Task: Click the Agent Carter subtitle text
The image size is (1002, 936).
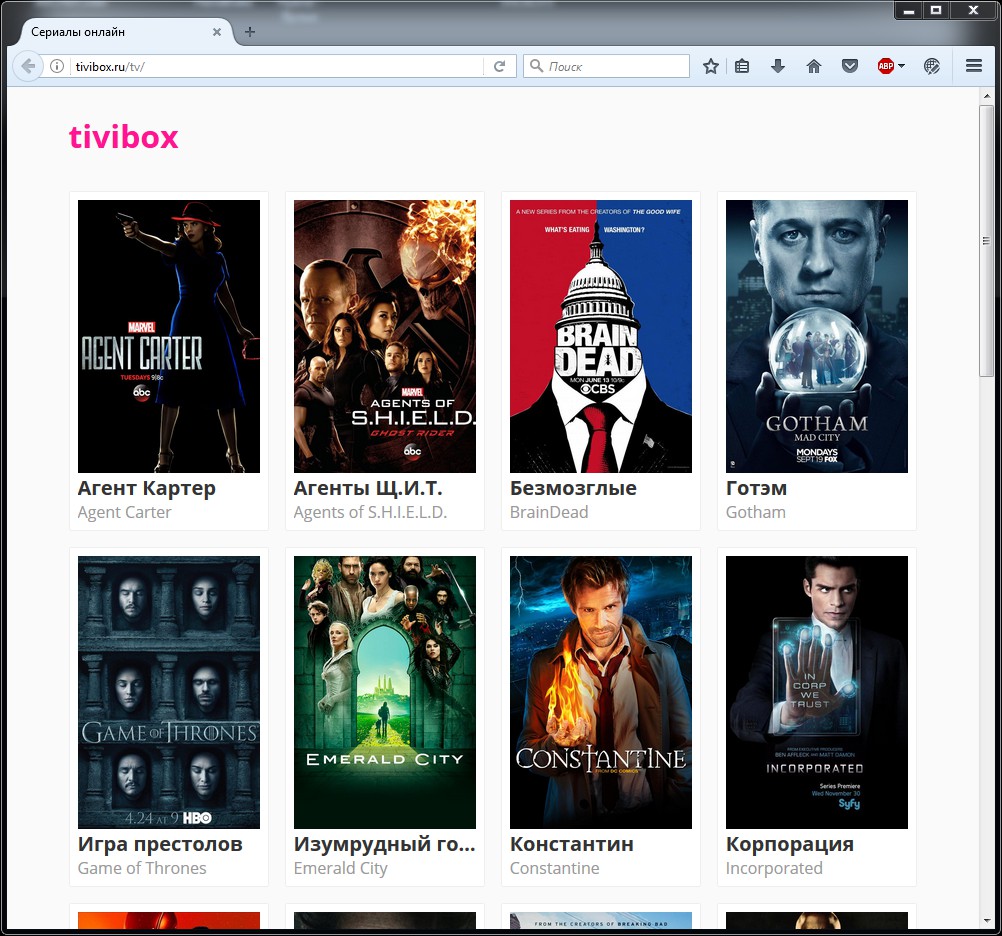Action: 125,512
